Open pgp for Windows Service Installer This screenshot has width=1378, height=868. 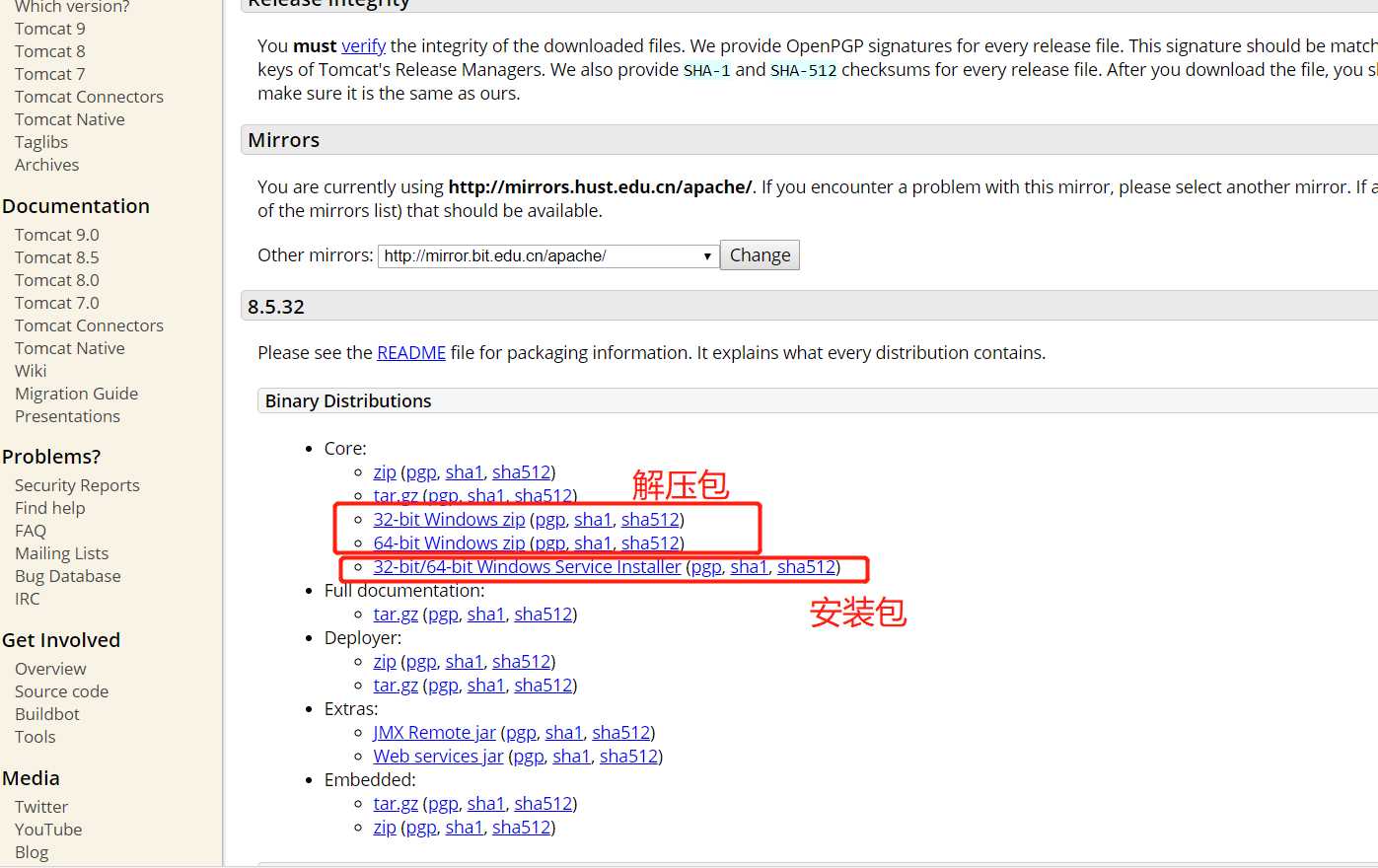[706, 566]
